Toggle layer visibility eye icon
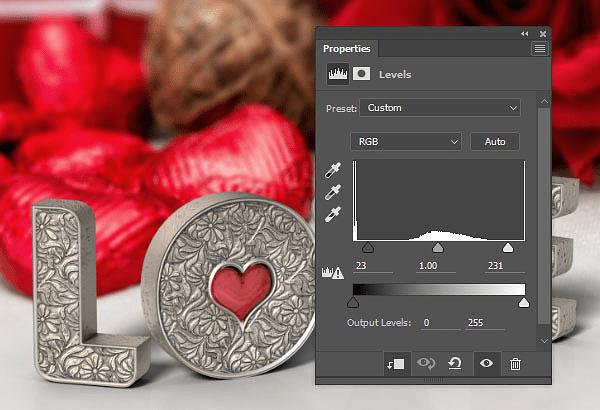 pyautogui.click(x=486, y=363)
